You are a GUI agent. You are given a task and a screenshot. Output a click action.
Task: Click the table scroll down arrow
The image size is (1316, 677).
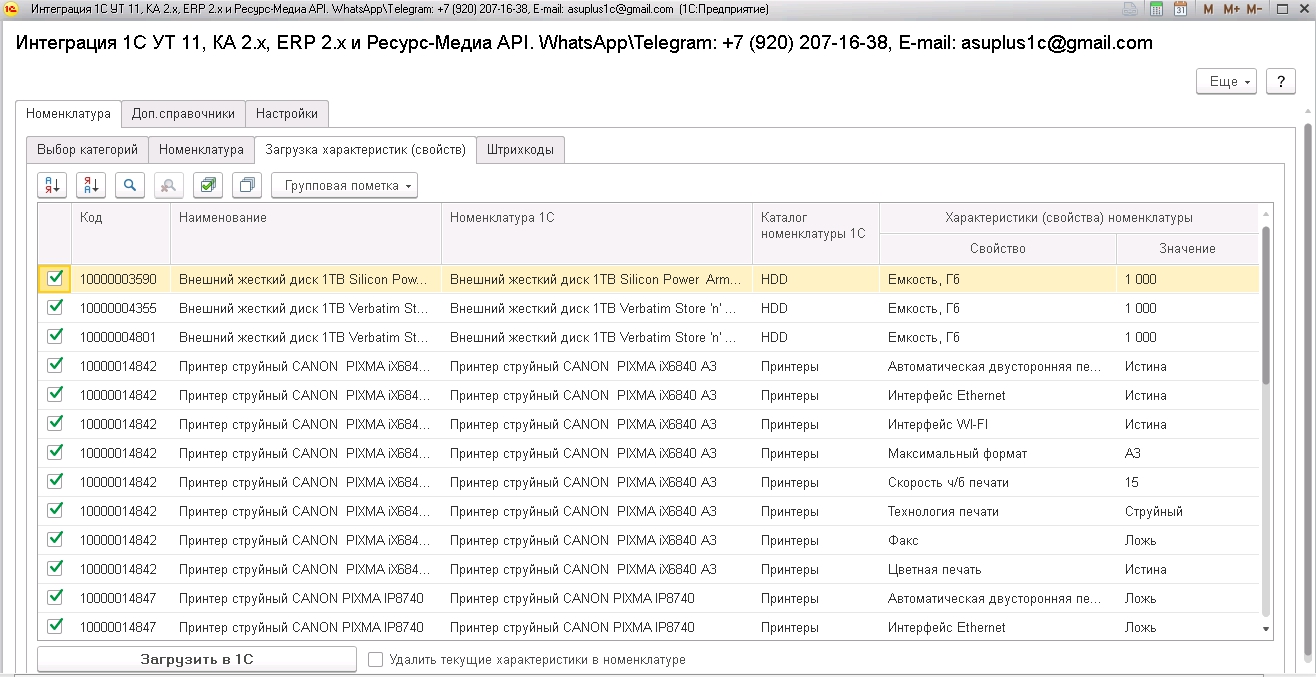click(x=1266, y=630)
